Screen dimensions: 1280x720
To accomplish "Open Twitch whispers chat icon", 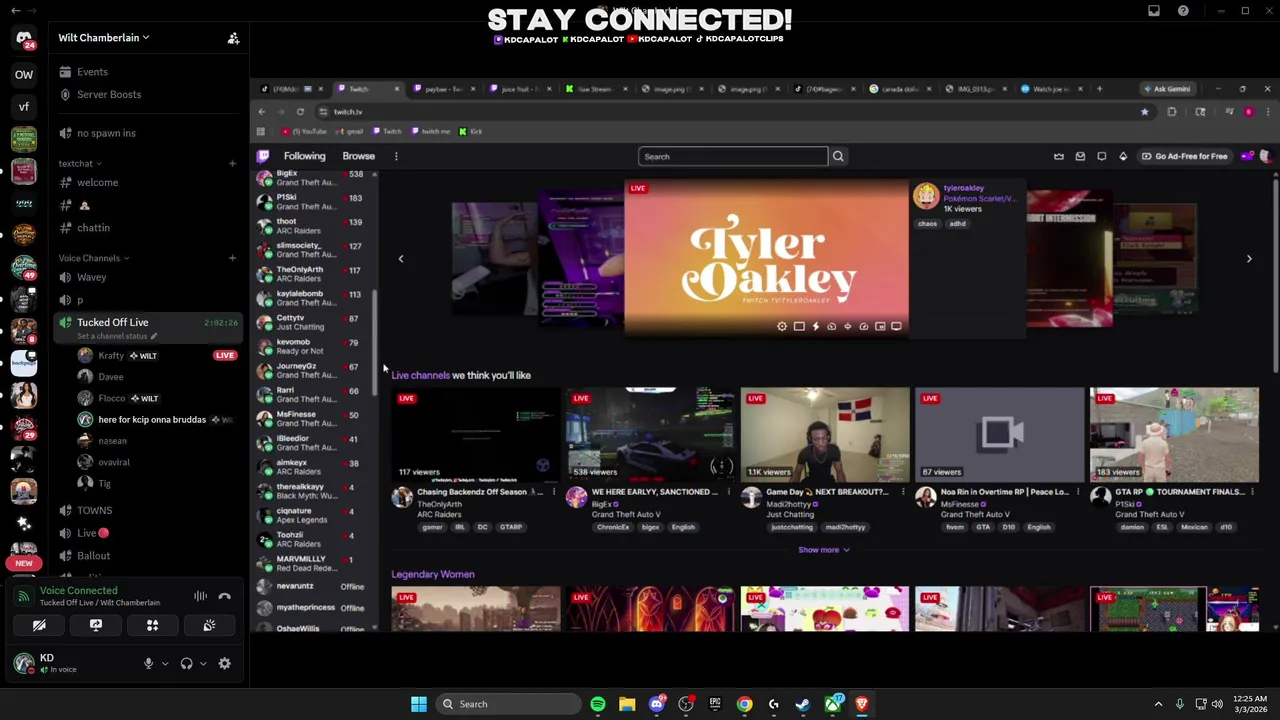I will coord(1101,156).
